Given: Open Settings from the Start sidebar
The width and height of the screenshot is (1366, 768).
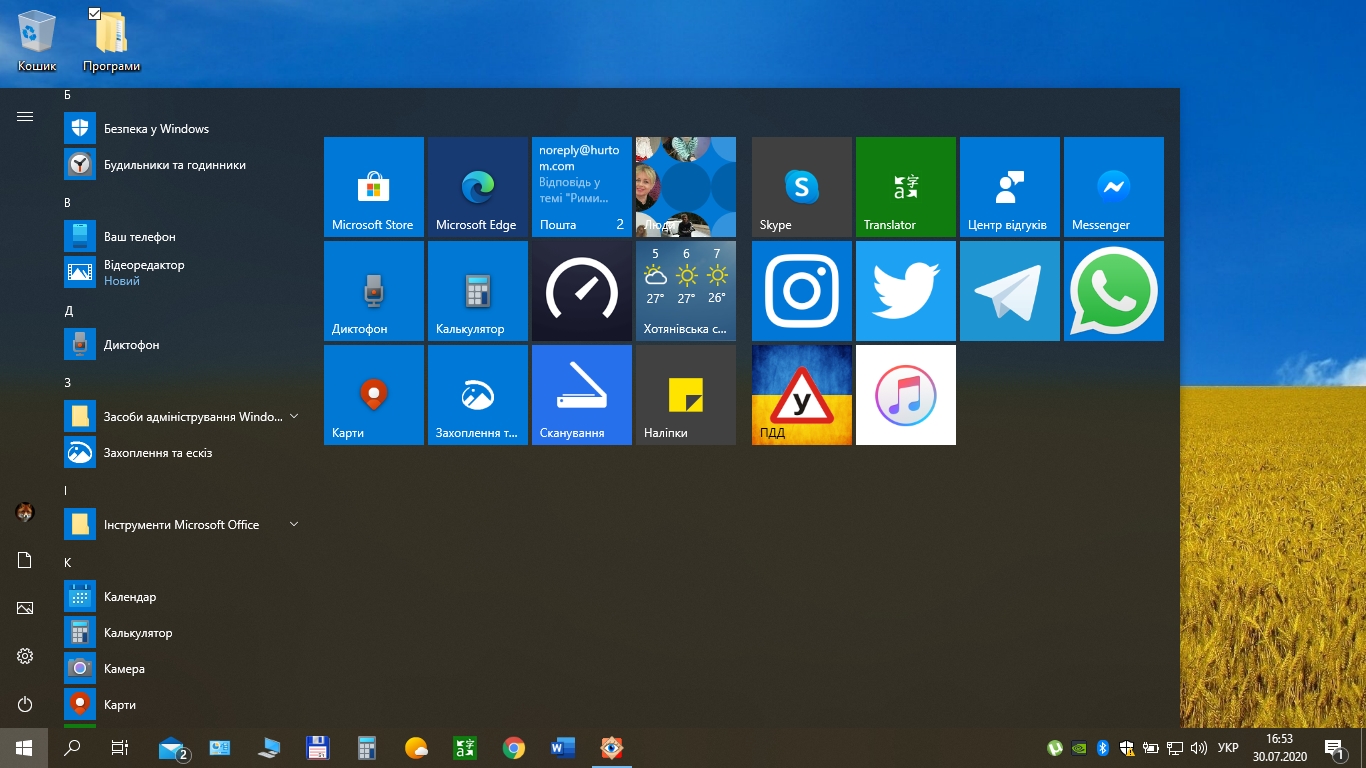Looking at the screenshot, I should pyautogui.click(x=24, y=656).
